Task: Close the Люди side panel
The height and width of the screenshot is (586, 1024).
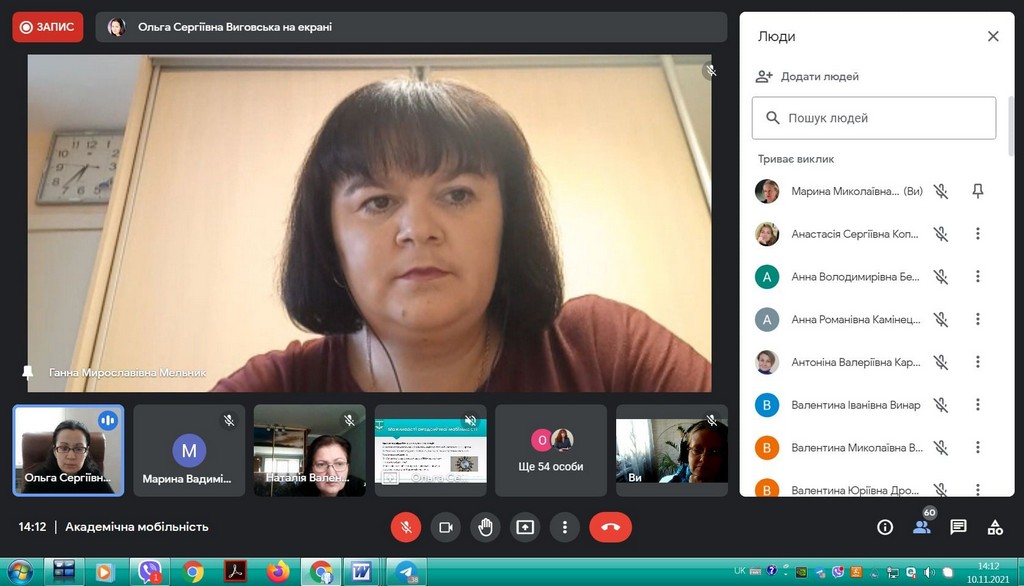Action: pyautogui.click(x=993, y=36)
